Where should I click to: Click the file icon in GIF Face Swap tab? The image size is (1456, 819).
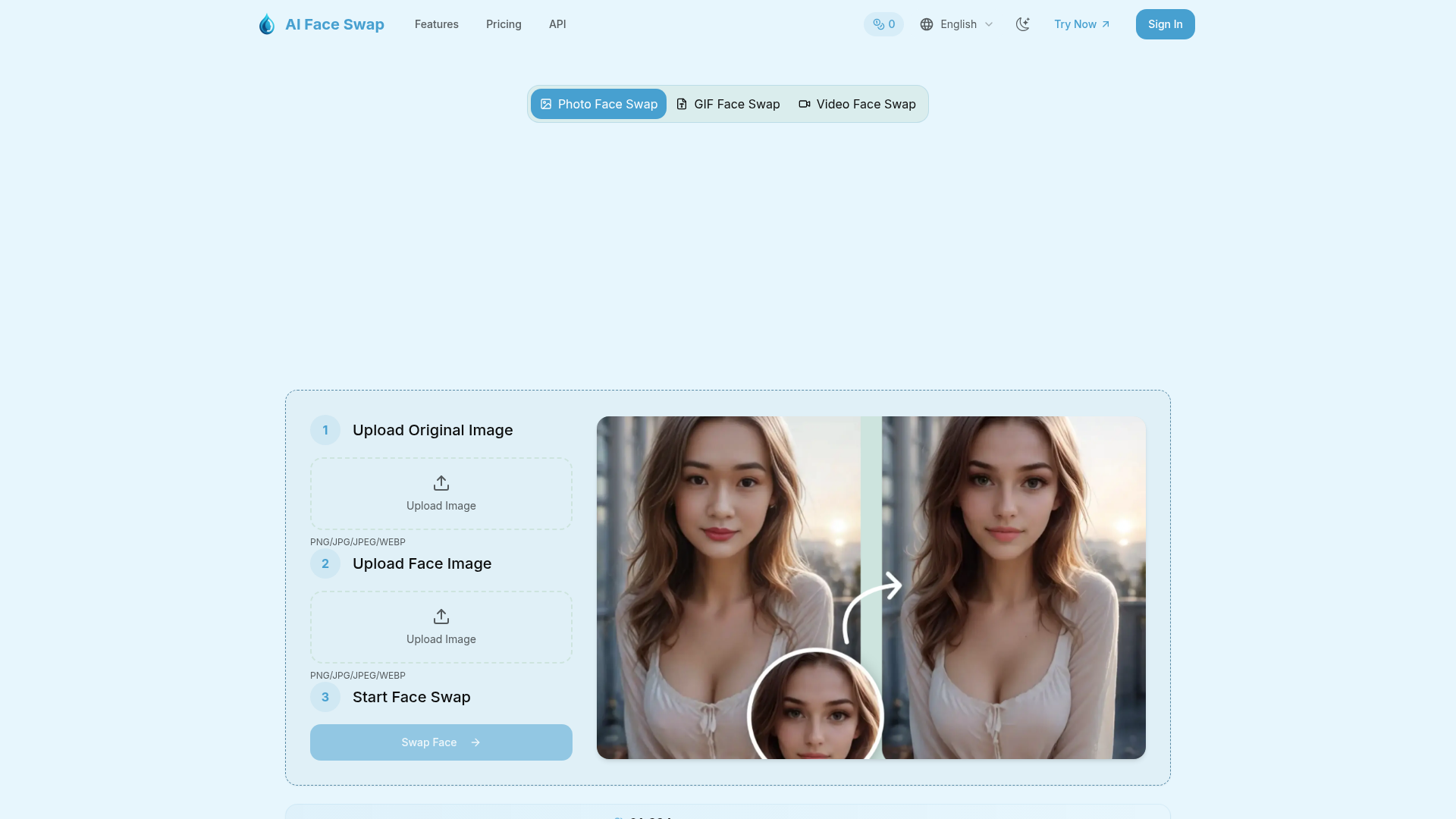(x=682, y=104)
